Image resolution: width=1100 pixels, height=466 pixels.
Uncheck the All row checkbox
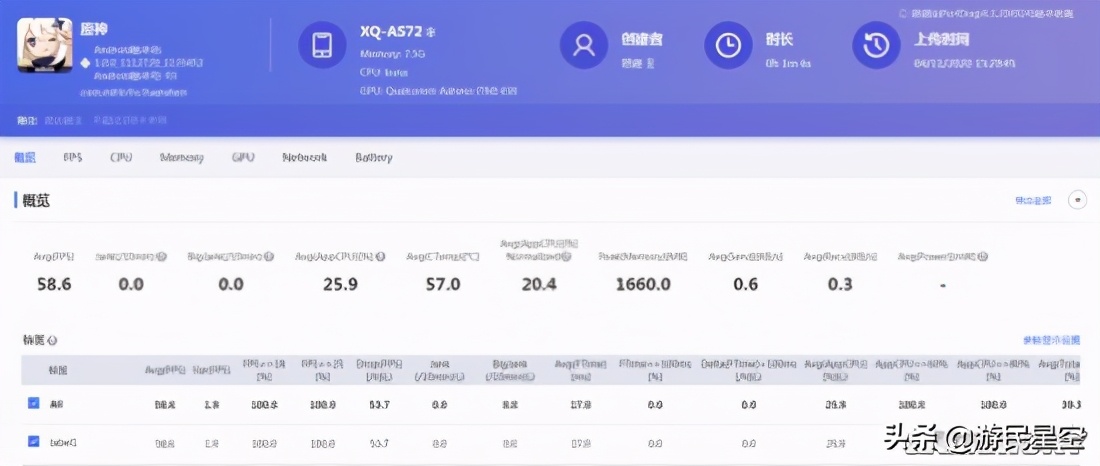(x=34, y=404)
